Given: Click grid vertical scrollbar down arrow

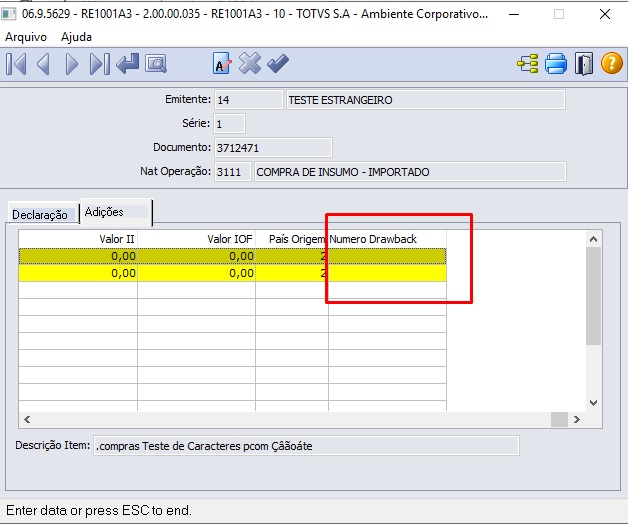Looking at the screenshot, I should point(594,403).
